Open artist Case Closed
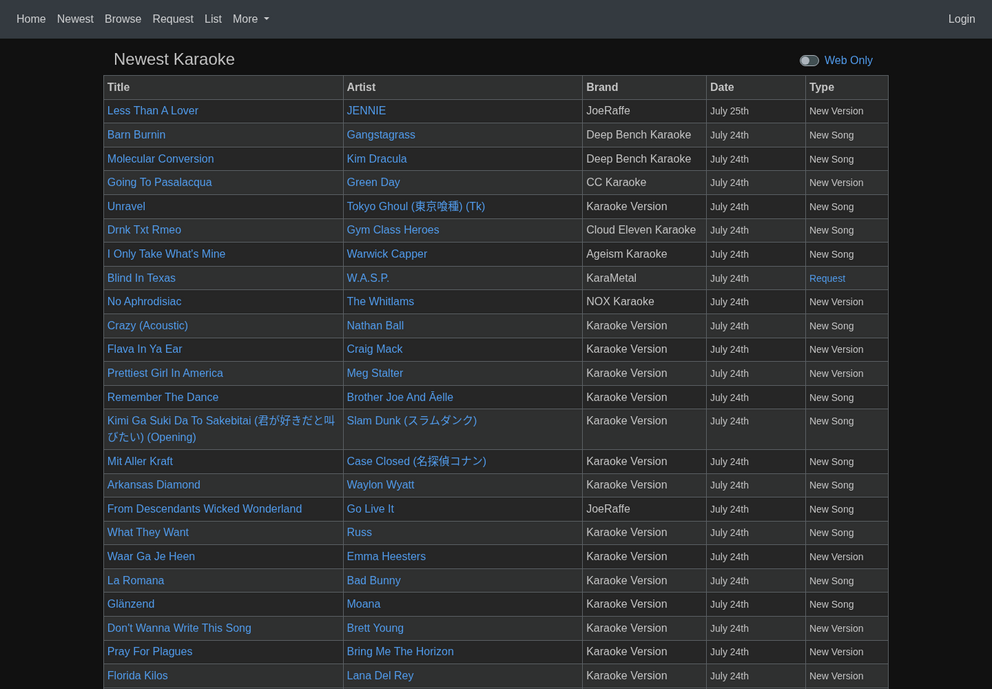992x689 pixels. (x=416, y=461)
